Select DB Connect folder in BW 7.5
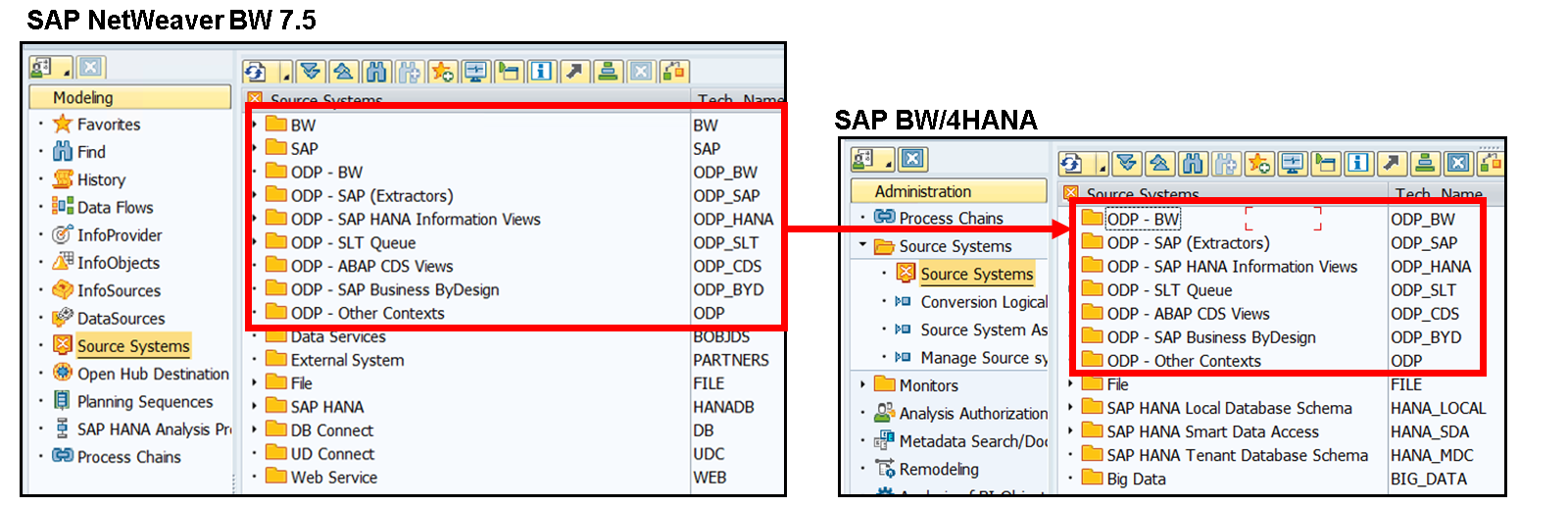The width and height of the screenshot is (1568, 507). pos(319,430)
